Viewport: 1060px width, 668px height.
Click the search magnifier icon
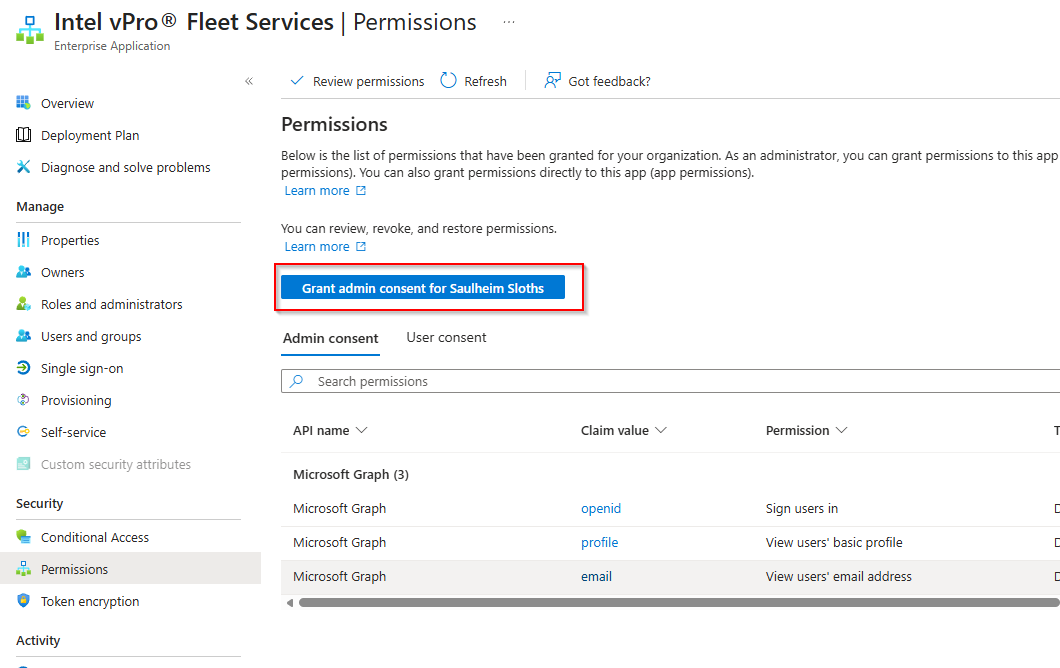pos(297,381)
